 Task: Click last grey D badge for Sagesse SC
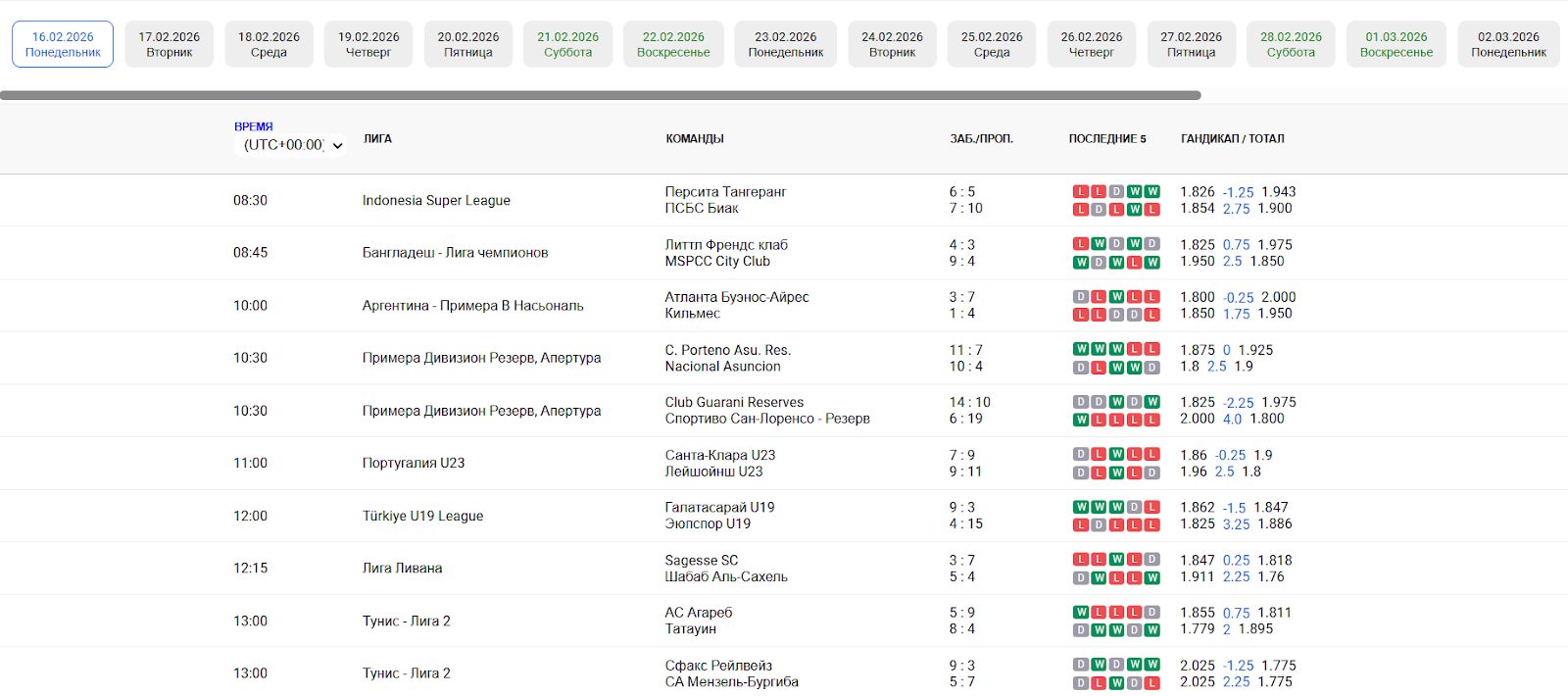click(1151, 561)
